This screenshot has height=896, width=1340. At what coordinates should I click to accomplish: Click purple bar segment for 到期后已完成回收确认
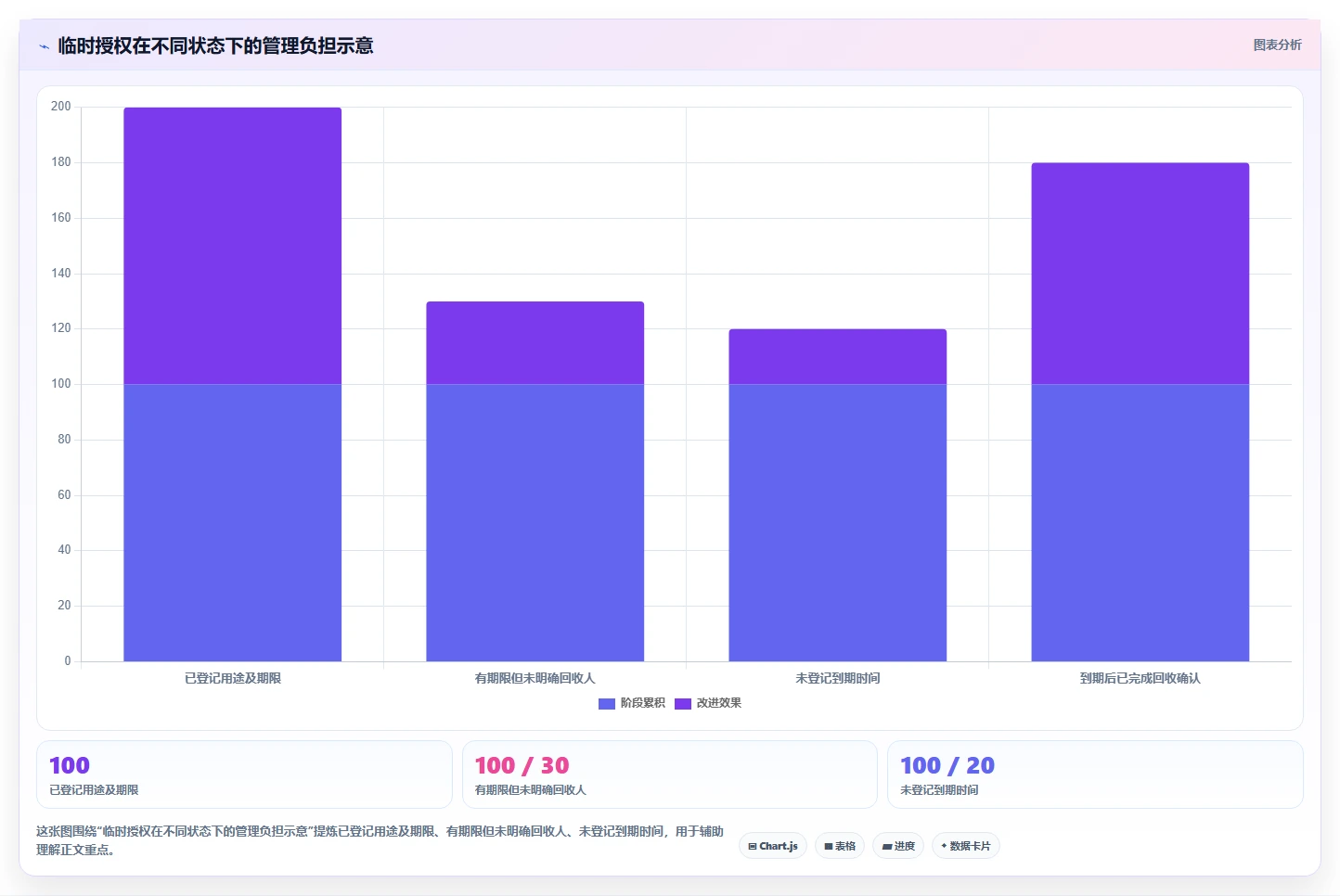(x=1140, y=274)
